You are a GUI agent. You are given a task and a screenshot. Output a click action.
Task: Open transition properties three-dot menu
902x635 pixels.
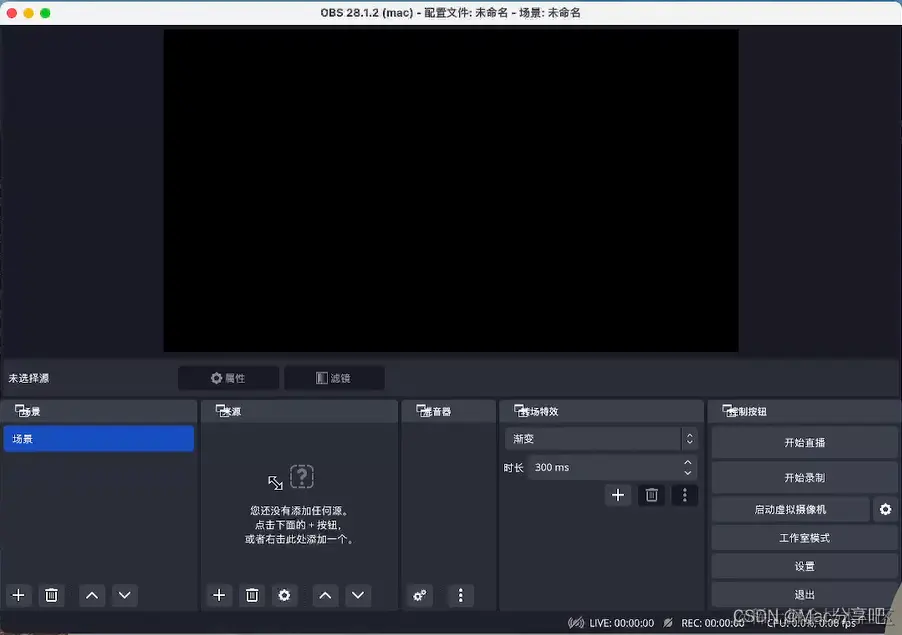pyautogui.click(x=685, y=495)
